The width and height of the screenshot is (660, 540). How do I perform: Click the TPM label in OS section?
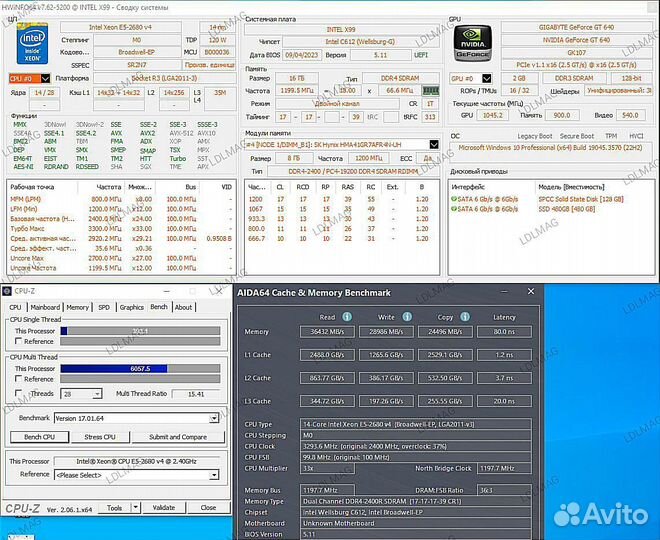point(611,136)
